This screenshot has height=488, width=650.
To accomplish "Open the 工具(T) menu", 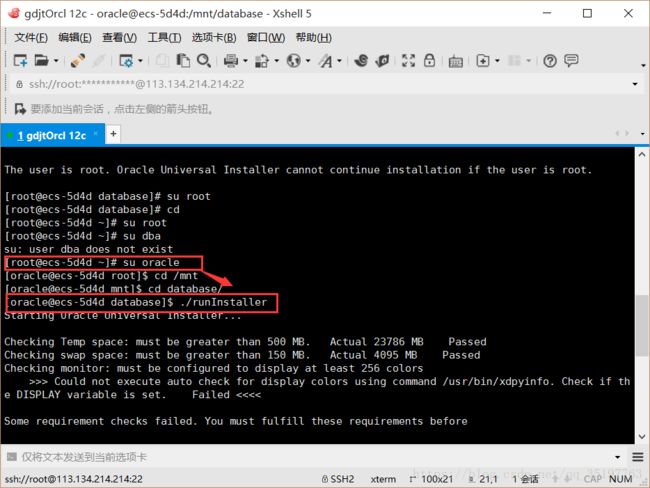I will (164, 38).
